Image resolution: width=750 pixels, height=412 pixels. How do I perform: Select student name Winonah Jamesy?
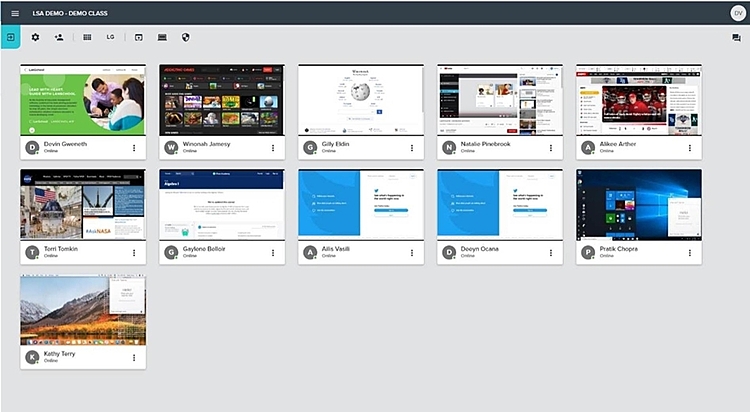tap(207, 144)
